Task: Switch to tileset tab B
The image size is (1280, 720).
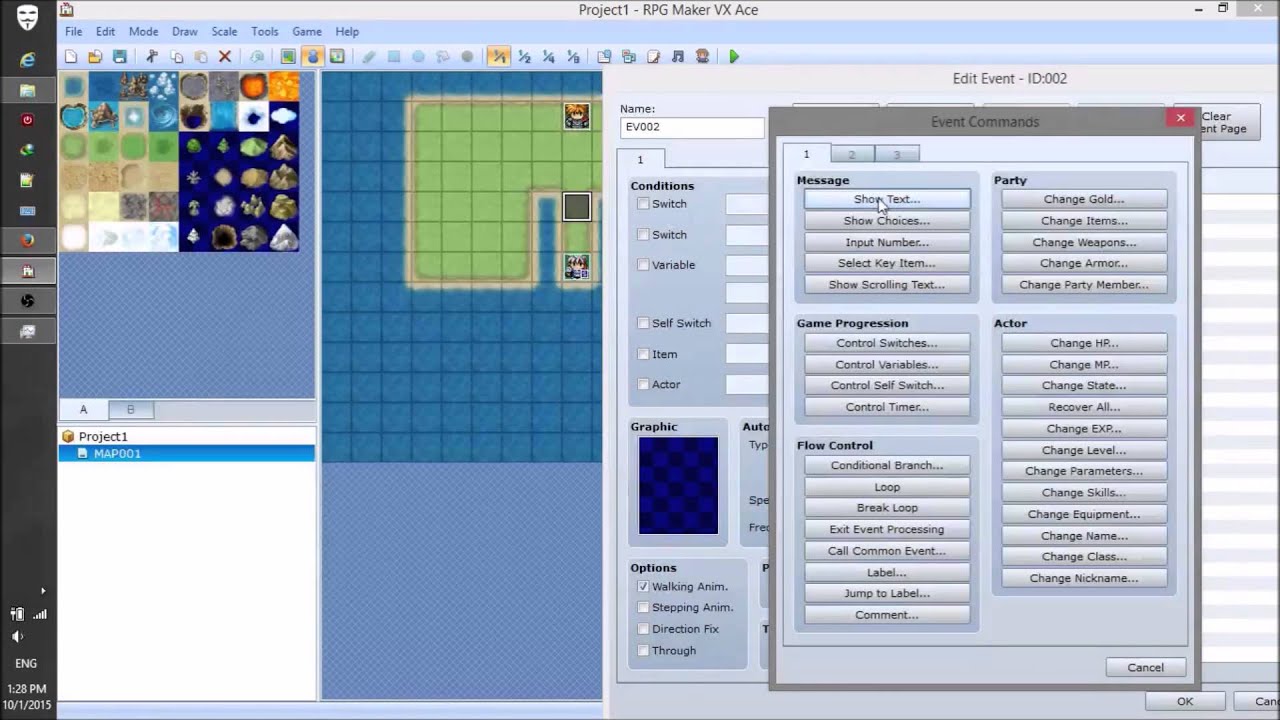Action: click(130, 409)
